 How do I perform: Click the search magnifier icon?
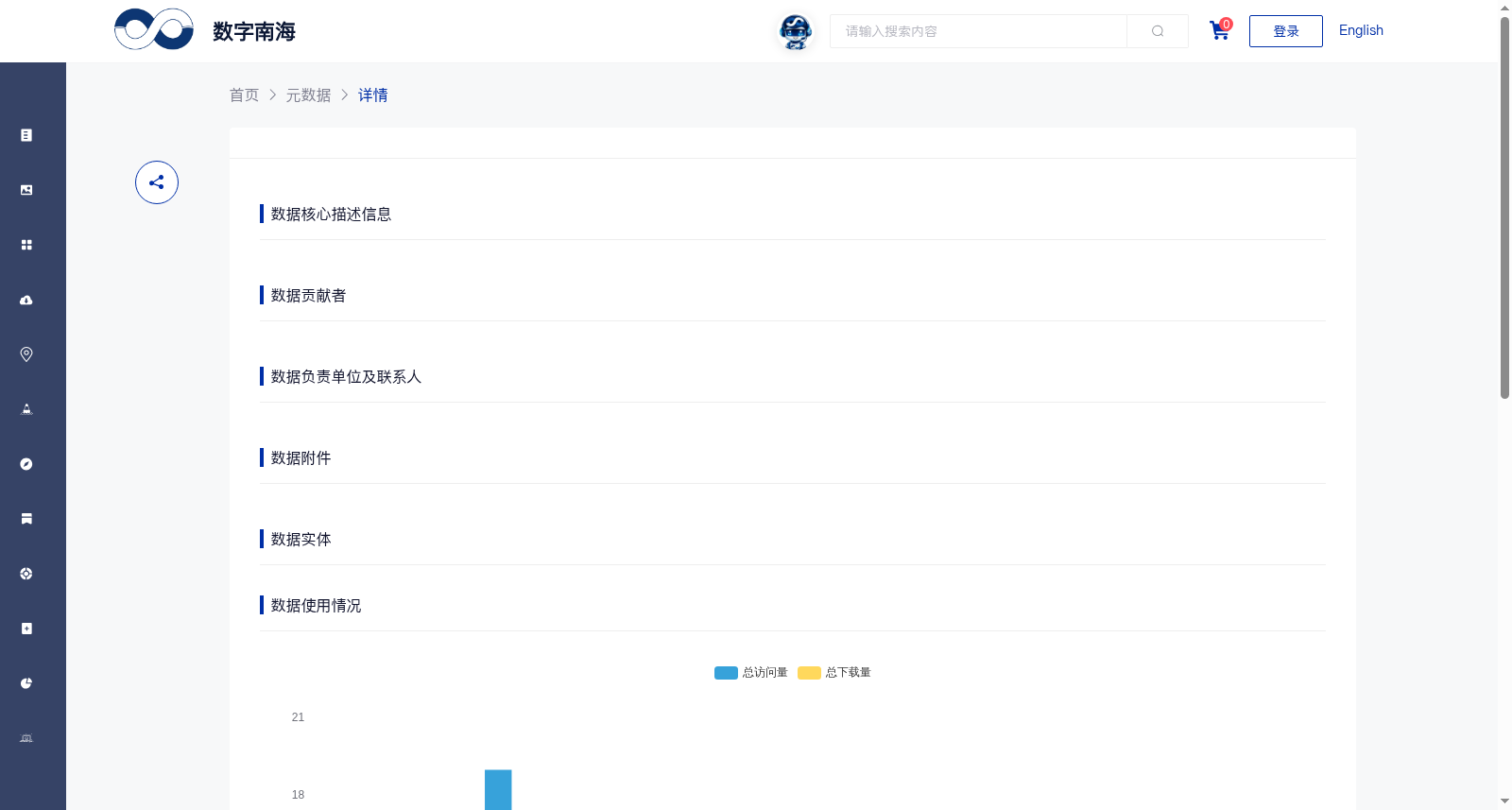point(1158,31)
